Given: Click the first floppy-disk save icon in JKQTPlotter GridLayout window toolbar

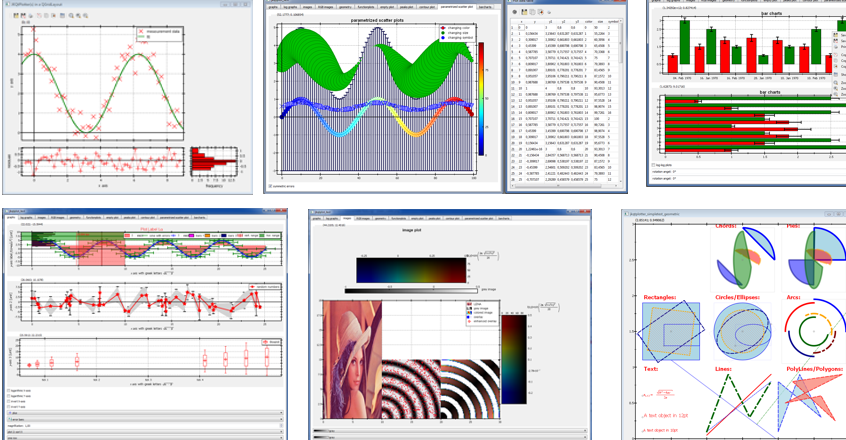Looking at the screenshot, I should (x=16, y=16).
